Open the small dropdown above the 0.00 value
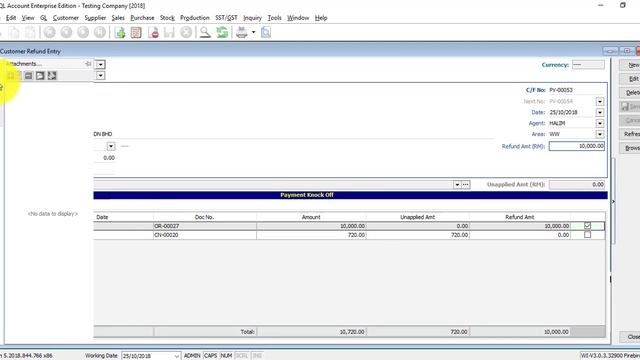640x360 pixels. pos(111,146)
